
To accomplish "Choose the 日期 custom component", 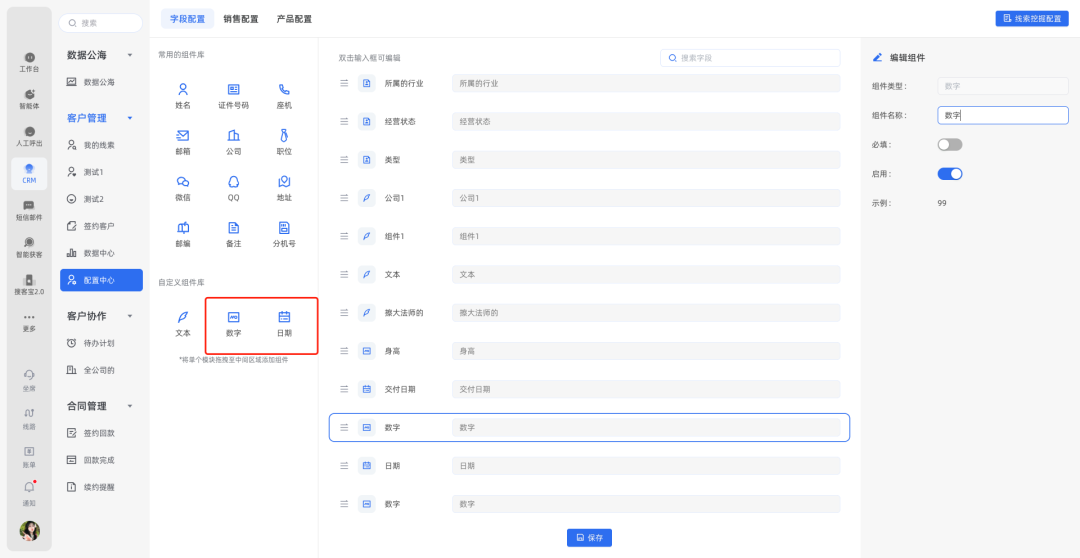I will tap(284, 317).
